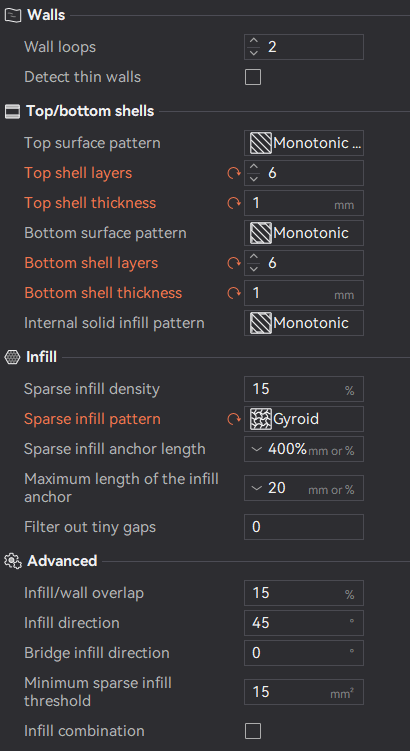Click Bottom shell thickness revert arrow
The width and height of the screenshot is (410, 751).
click(234, 293)
